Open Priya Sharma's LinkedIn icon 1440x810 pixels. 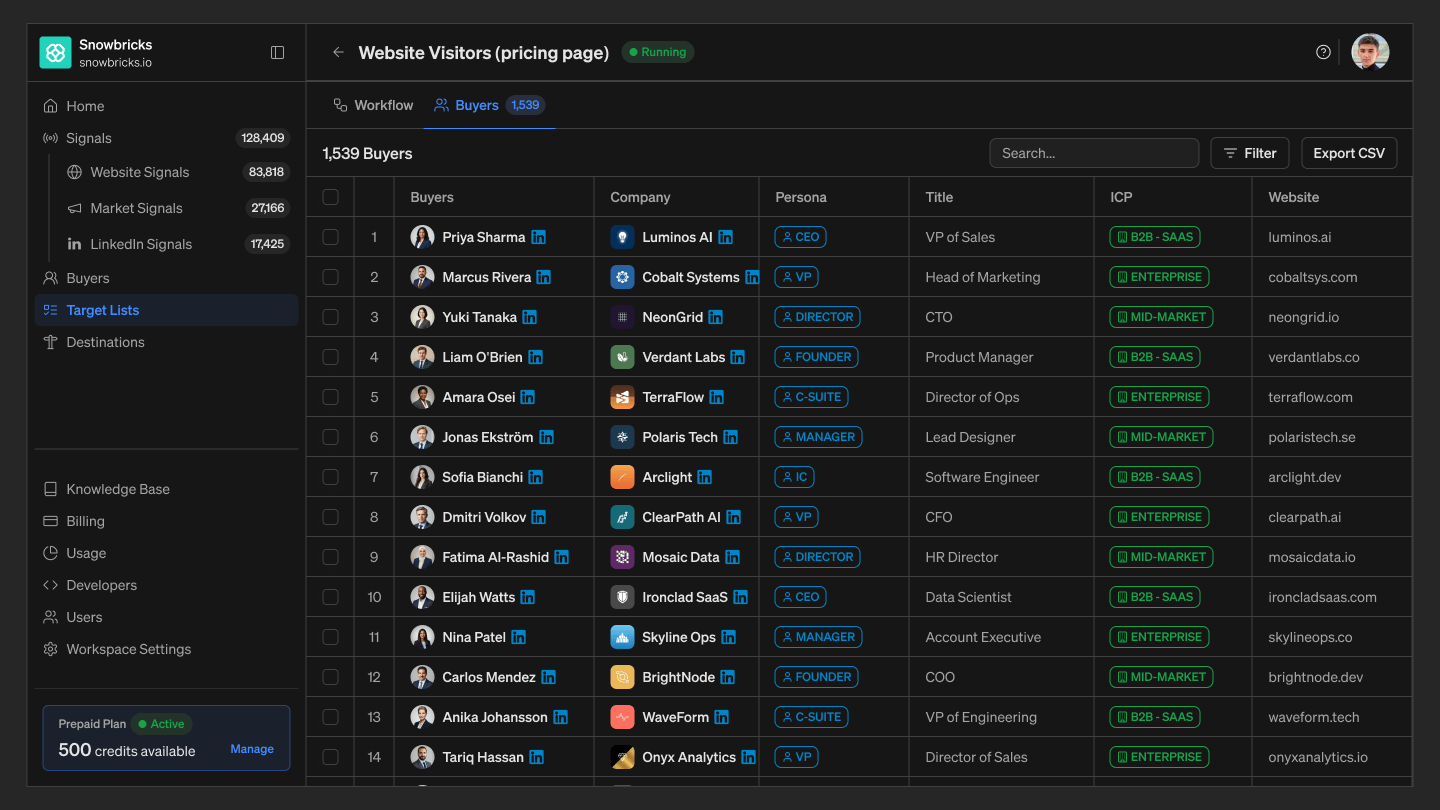pyautogui.click(x=539, y=237)
